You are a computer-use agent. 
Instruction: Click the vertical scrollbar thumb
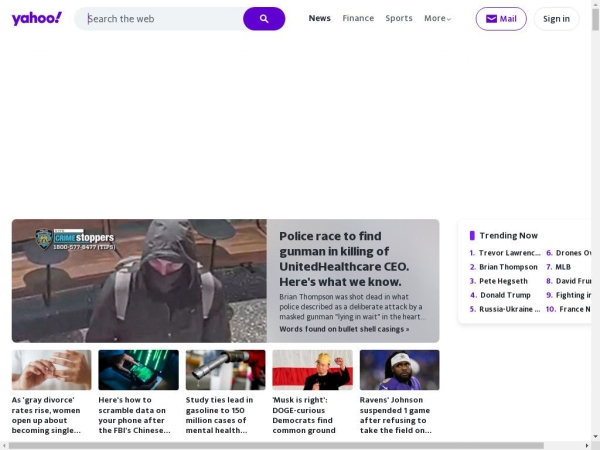pyautogui.click(x=595, y=20)
